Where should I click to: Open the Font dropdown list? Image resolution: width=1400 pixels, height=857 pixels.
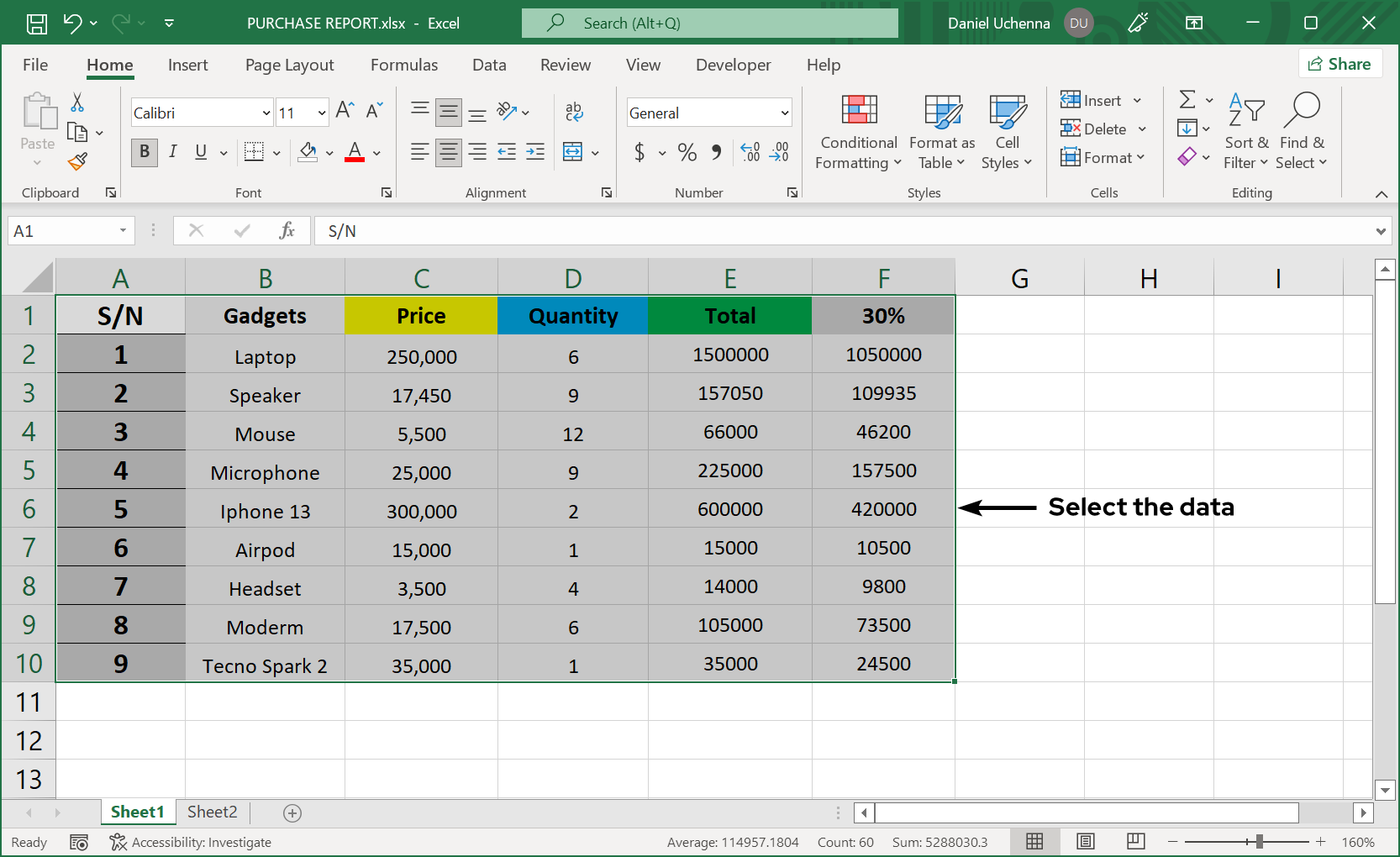pos(266,112)
